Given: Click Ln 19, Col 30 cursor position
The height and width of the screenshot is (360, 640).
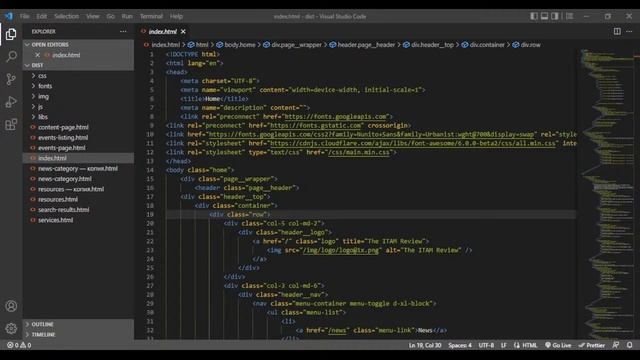Looking at the screenshot, I should [x=425, y=345].
